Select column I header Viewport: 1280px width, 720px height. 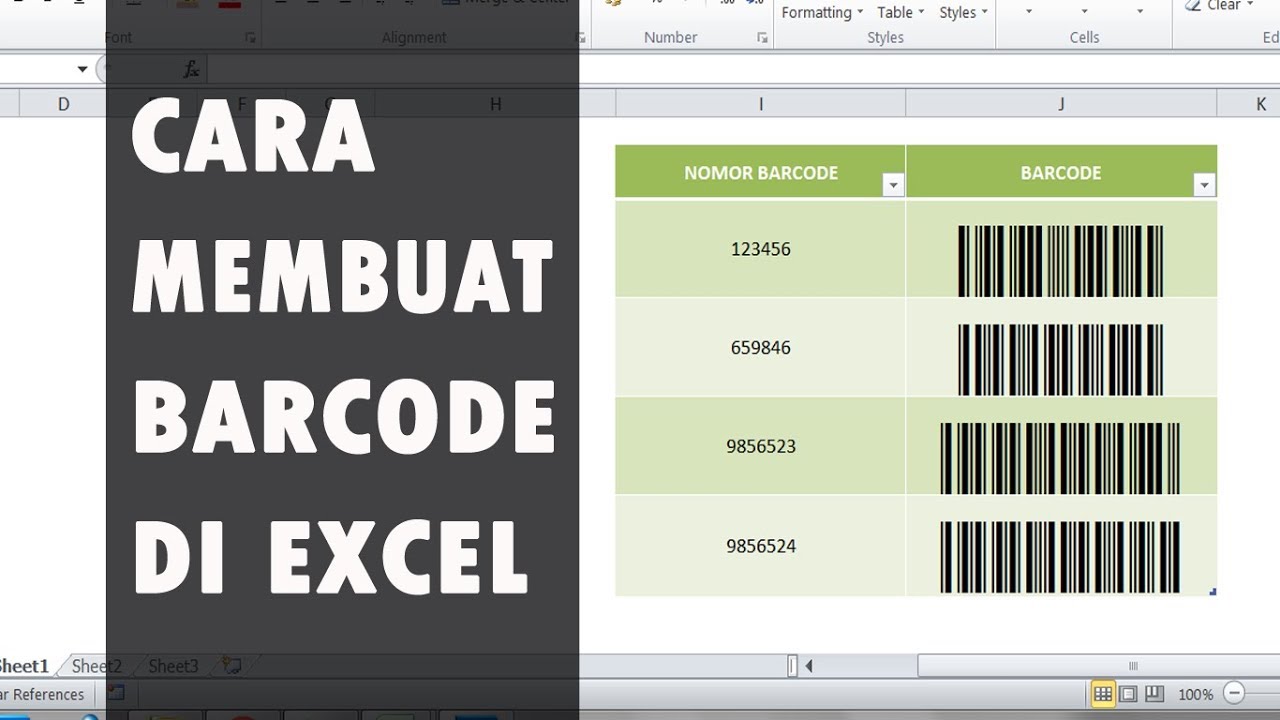761,104
